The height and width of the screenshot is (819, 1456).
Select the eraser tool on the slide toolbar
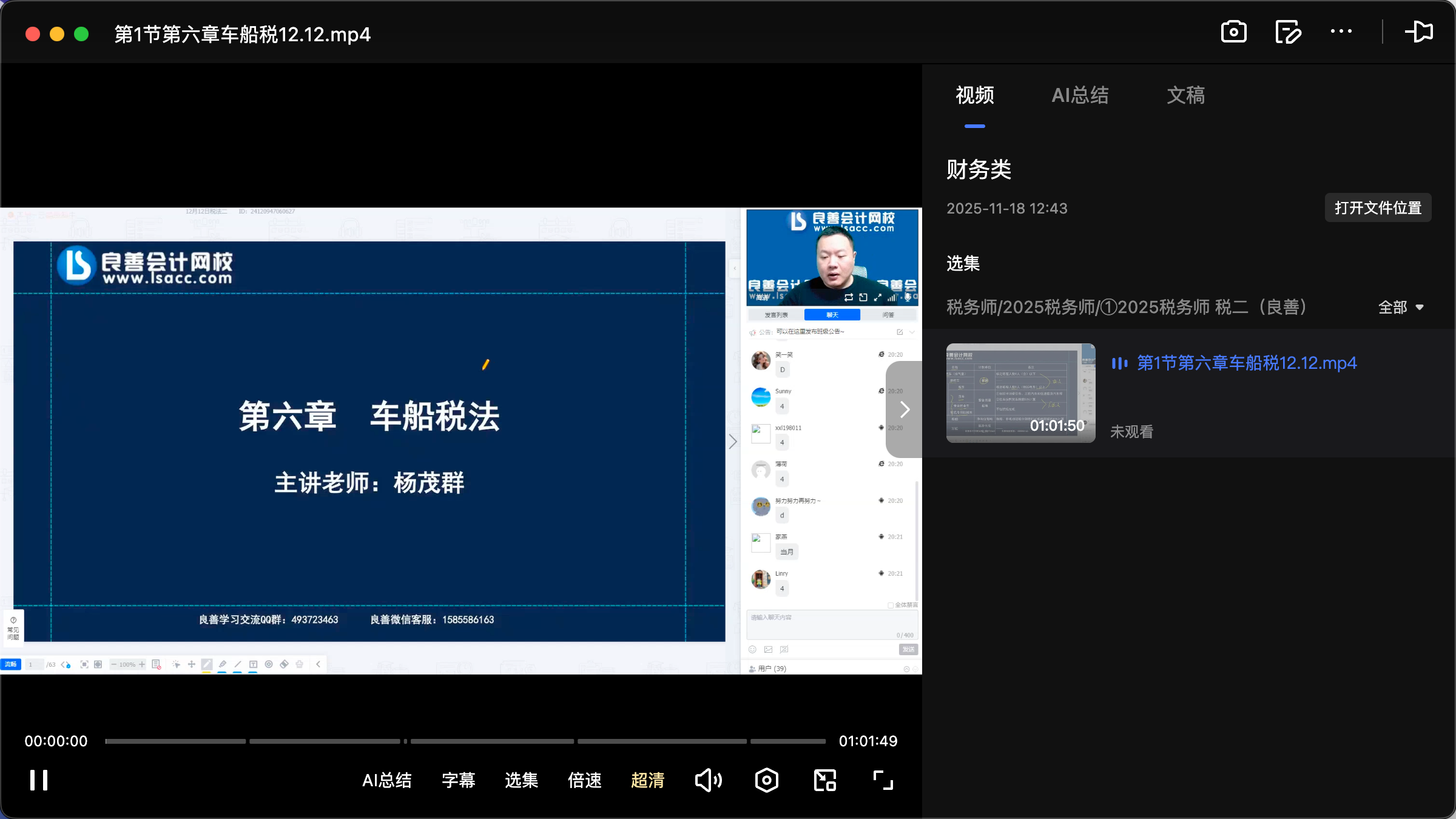tap(284, 664)
